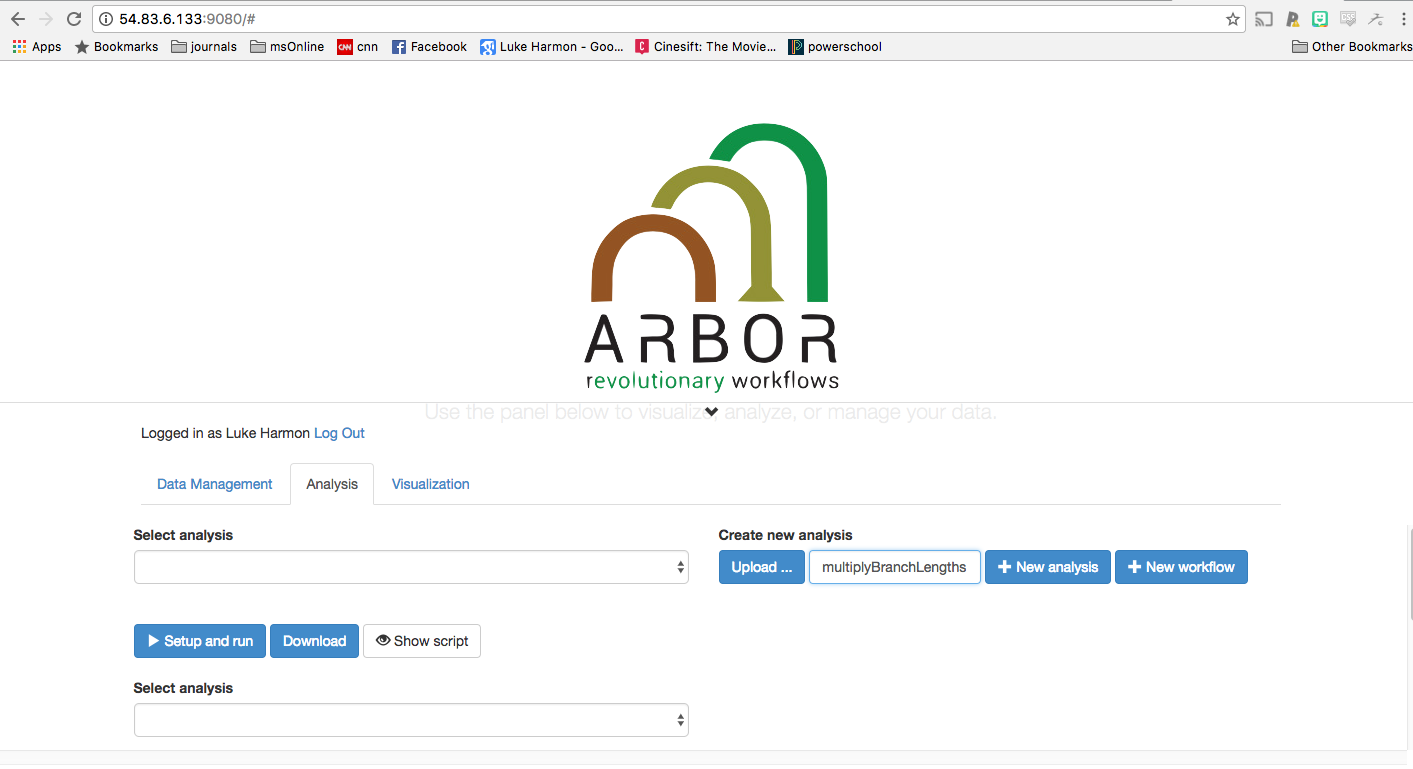Viewport: 1413px width, 769px height.
Task: Open the Cinesift bookmark
Action: [x=706, y=47]
